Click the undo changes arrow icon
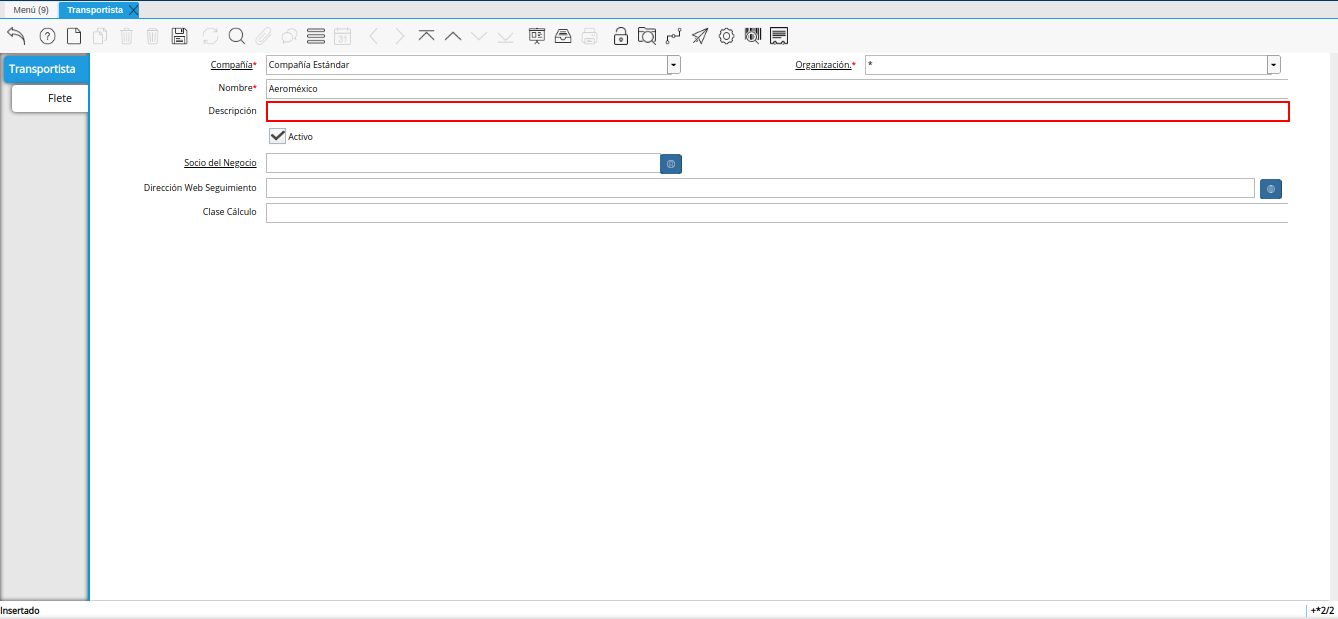 [x=16, y=36]
